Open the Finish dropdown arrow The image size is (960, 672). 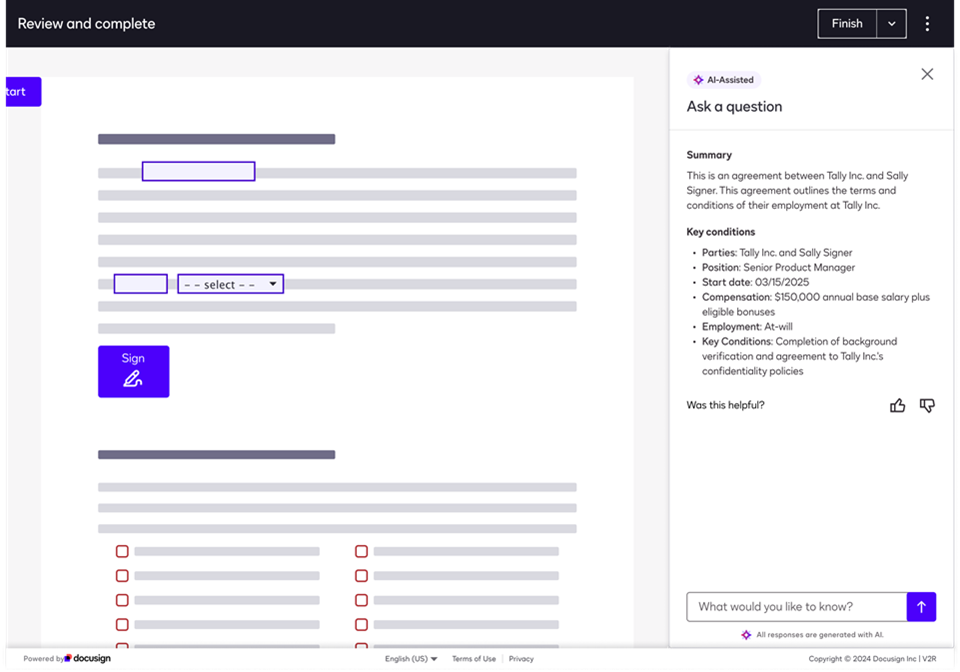click(x=891, y=24)
